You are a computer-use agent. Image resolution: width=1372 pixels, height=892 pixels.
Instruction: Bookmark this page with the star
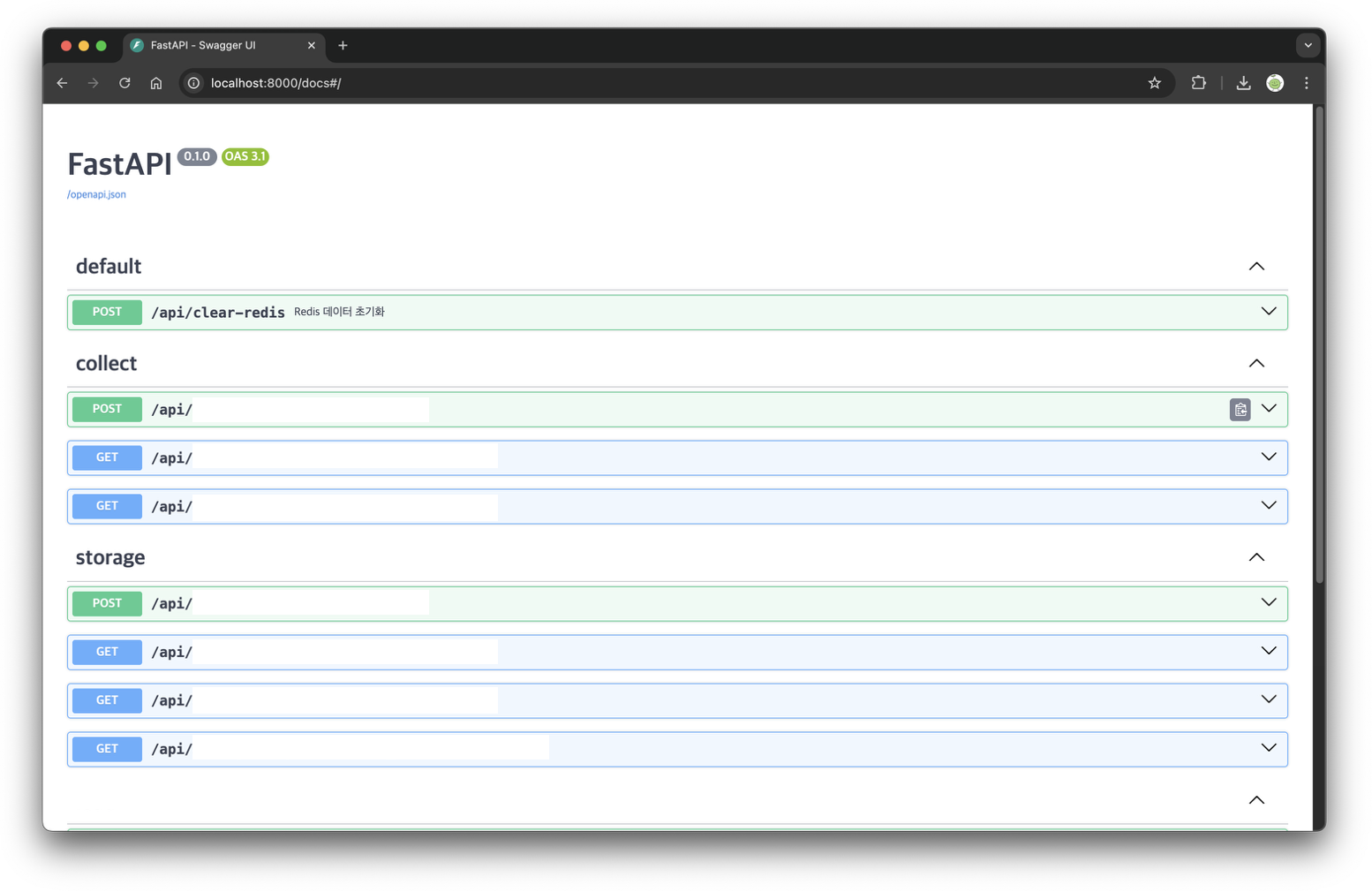click(1154, 83)
